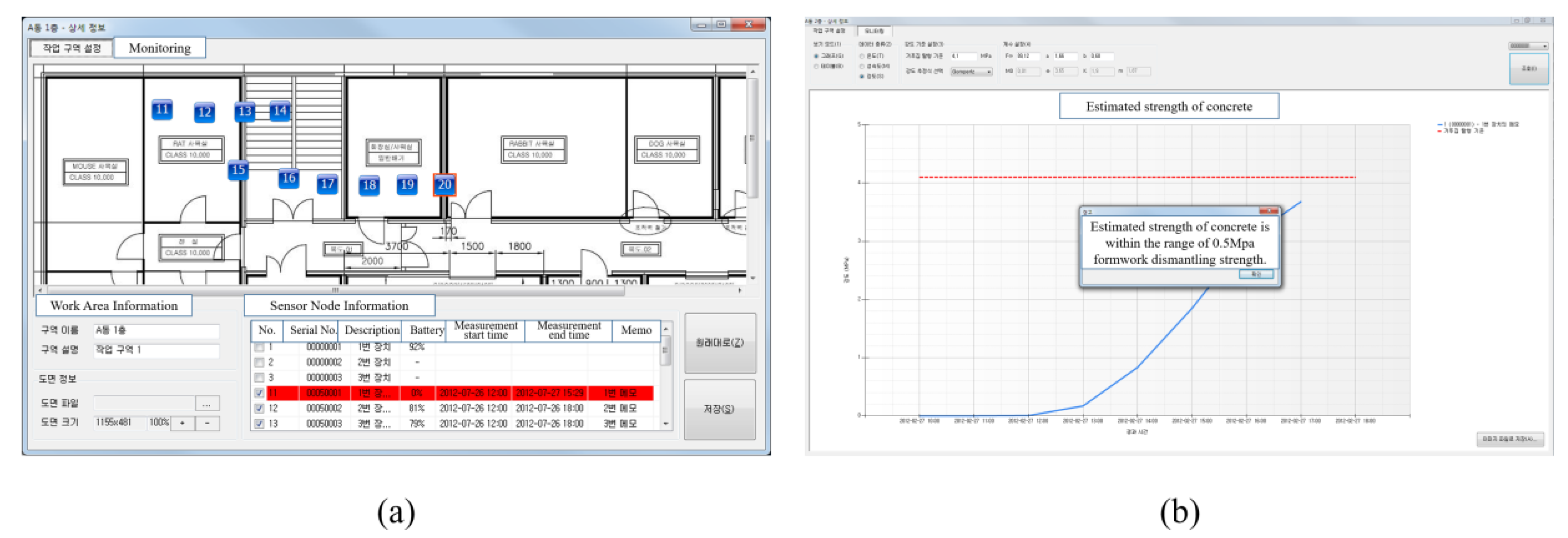Click the highlighted sensor node 20

point(444,184)
